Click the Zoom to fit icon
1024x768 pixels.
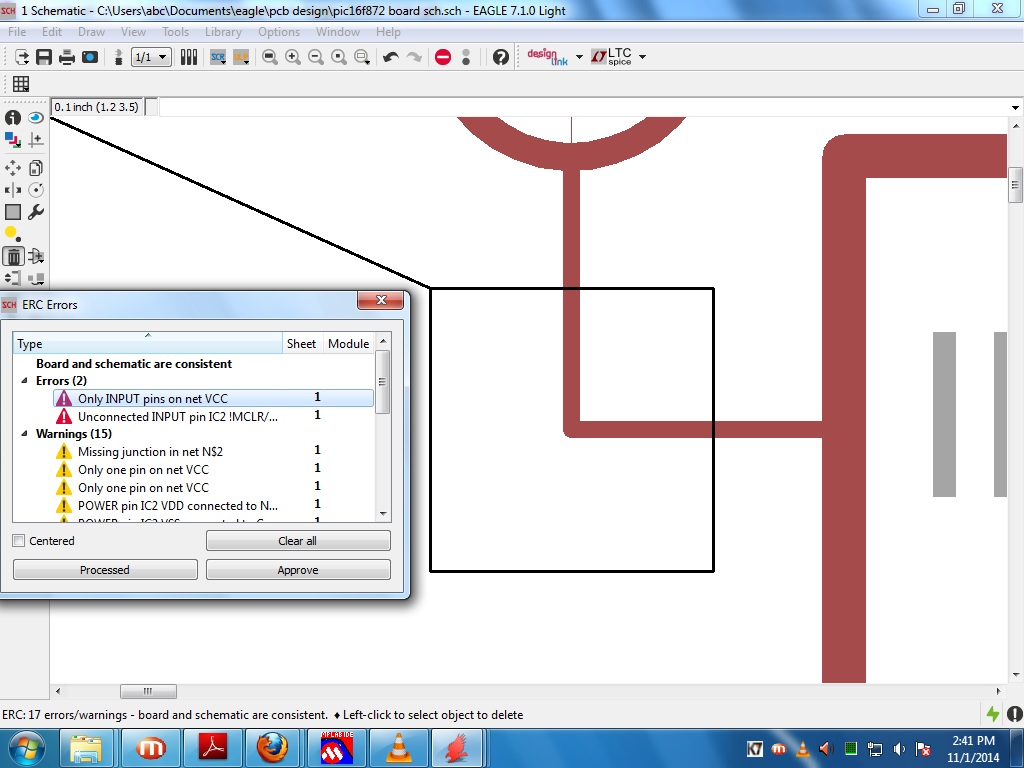(270, 57)
